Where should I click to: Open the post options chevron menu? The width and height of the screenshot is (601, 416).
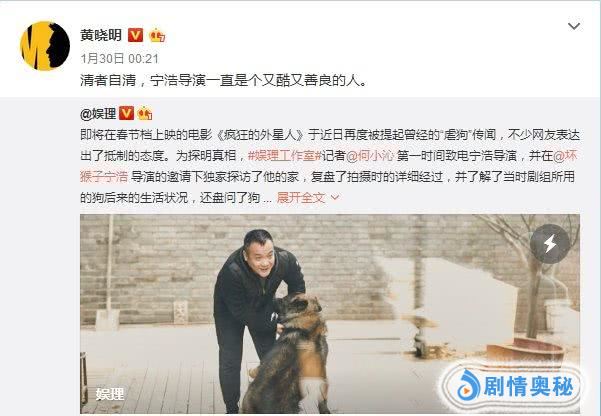[x=574, y=26]
